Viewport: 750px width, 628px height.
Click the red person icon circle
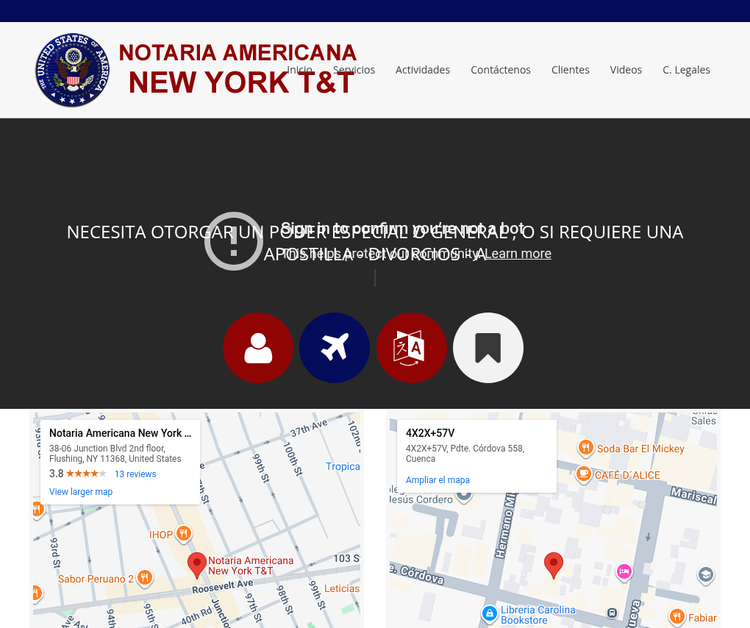[258, 348]
